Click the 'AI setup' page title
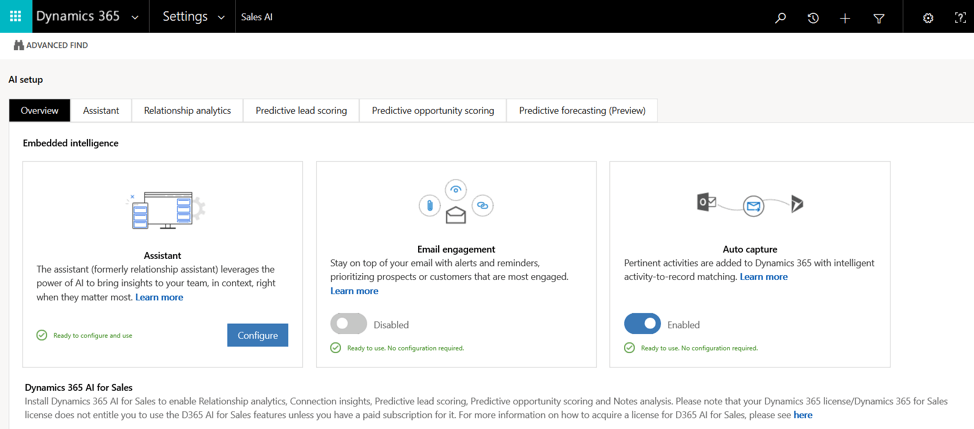The image size is (974, 429). [x=25, y=79]
